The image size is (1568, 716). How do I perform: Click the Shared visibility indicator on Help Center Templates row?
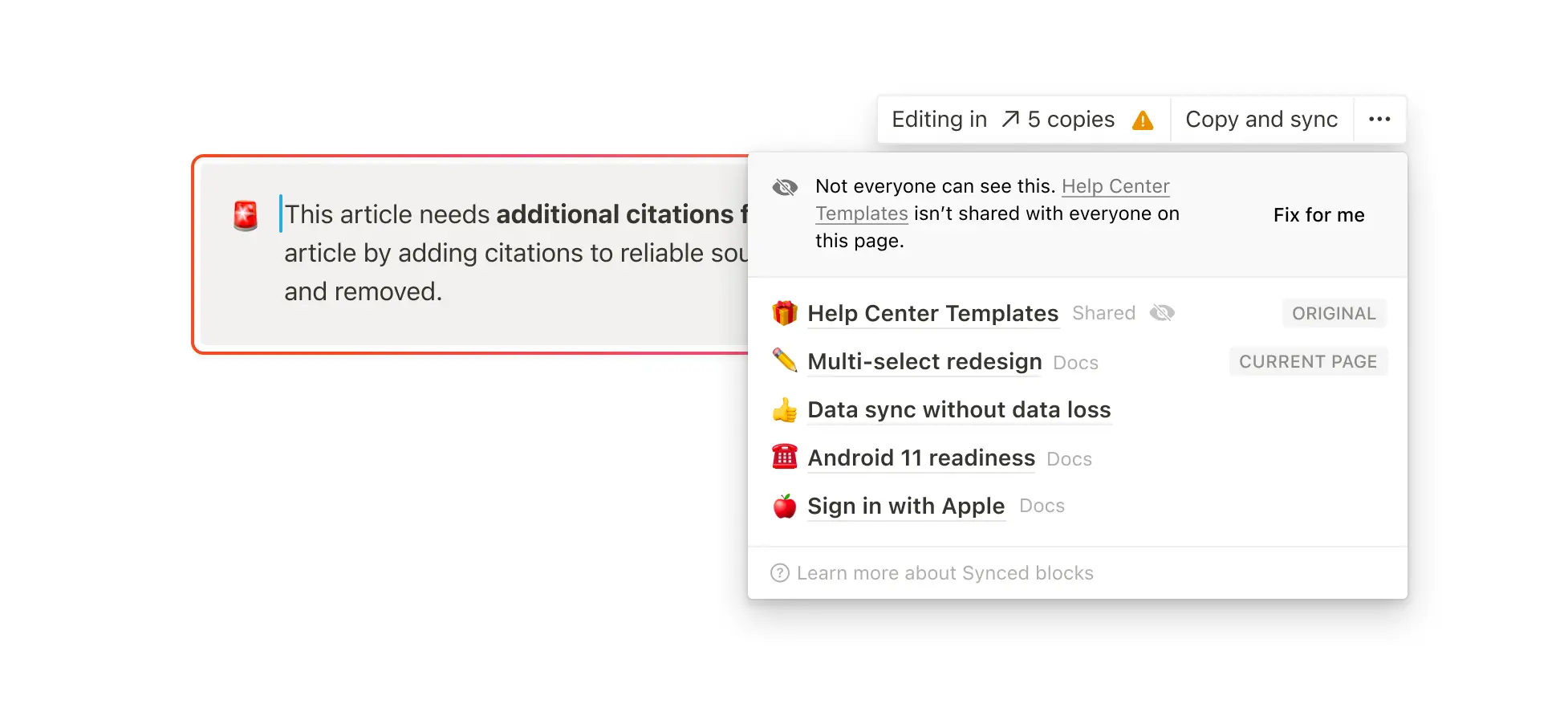point(1103,313)
